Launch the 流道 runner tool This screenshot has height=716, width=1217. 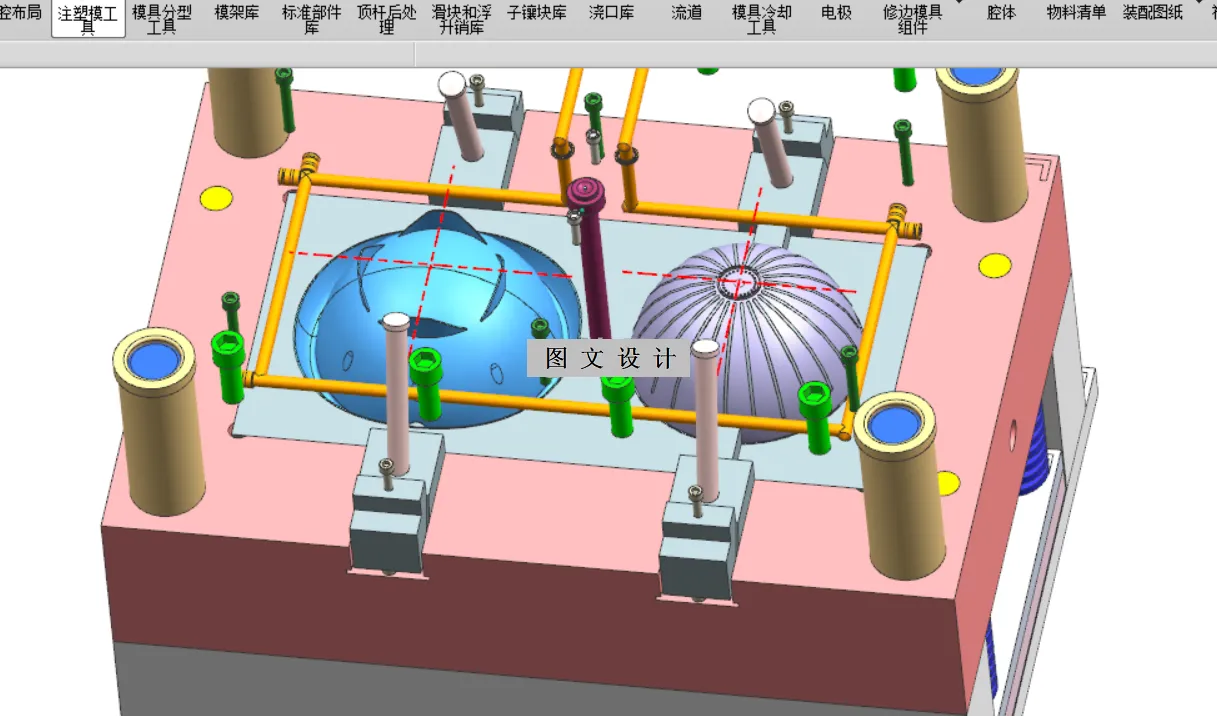(x=685, y=13)
